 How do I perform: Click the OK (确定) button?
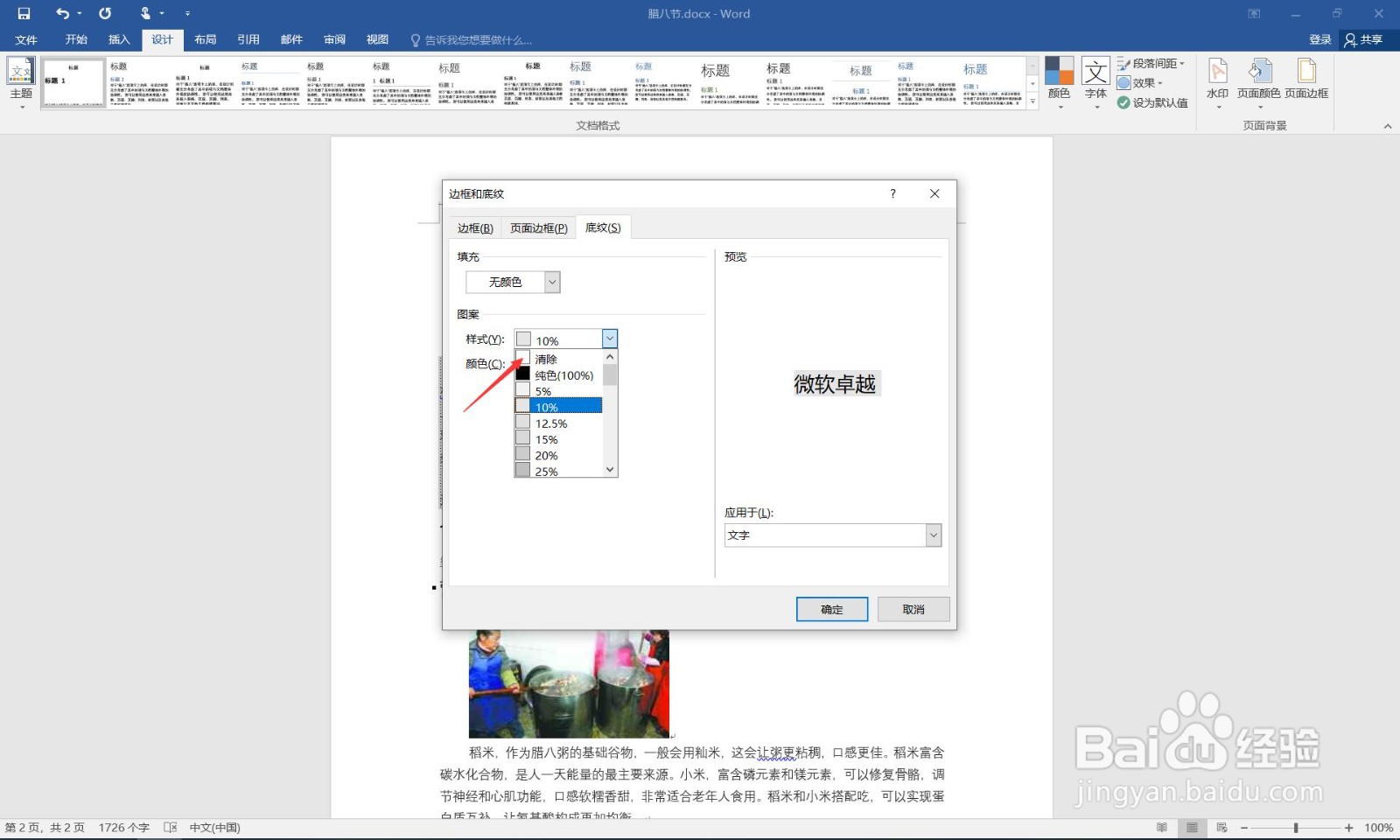(832, 609)
